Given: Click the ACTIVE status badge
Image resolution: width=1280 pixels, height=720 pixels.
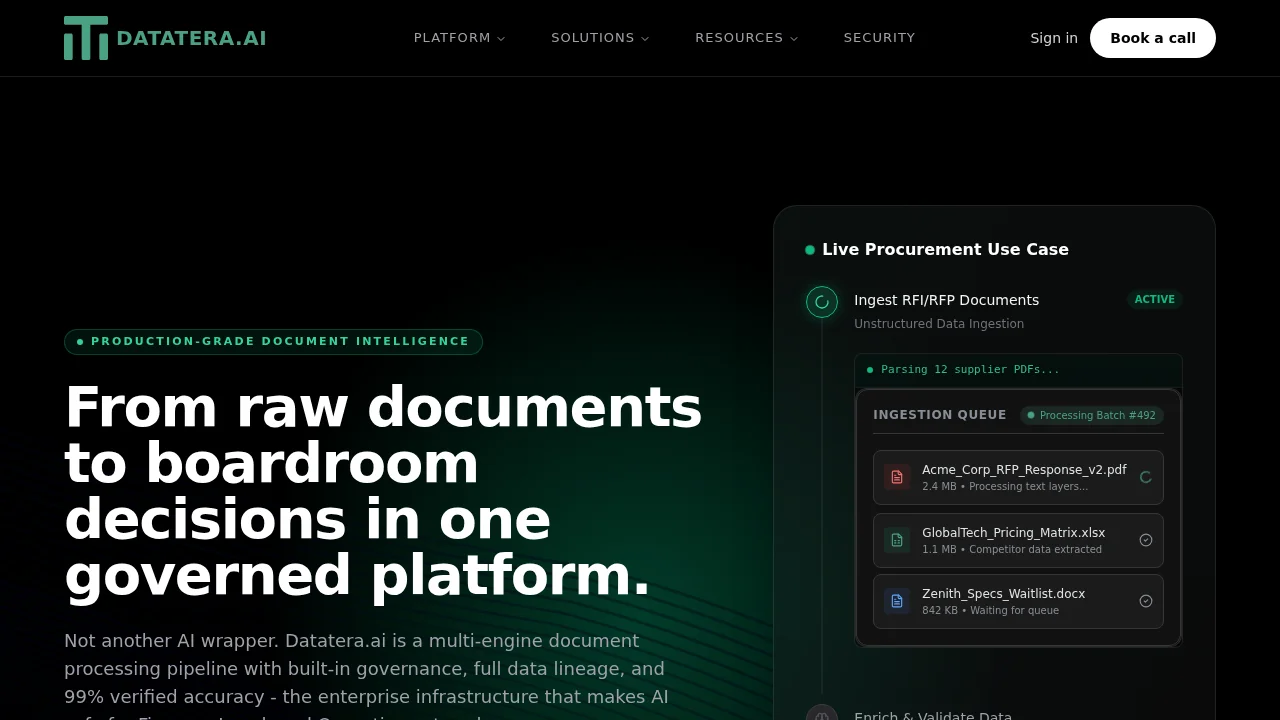Looking at the screenshot, I should tap(1154, 299).
